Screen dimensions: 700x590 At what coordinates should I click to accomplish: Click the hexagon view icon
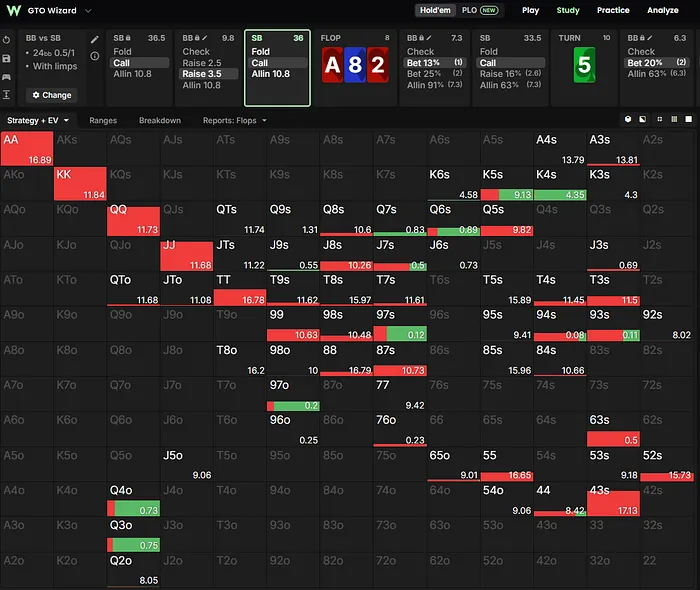tap(628, 119)
